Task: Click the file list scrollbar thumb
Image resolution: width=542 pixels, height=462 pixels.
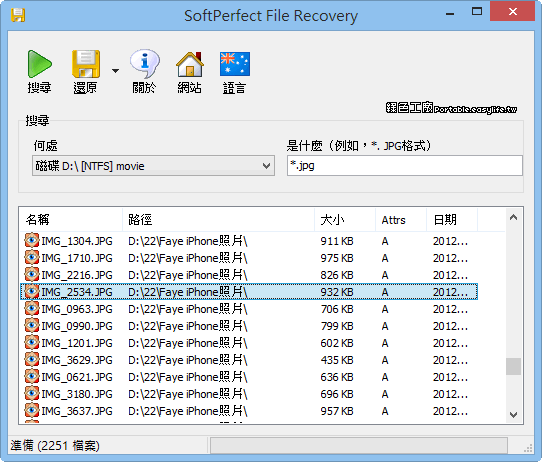Action: click(514, 366)
